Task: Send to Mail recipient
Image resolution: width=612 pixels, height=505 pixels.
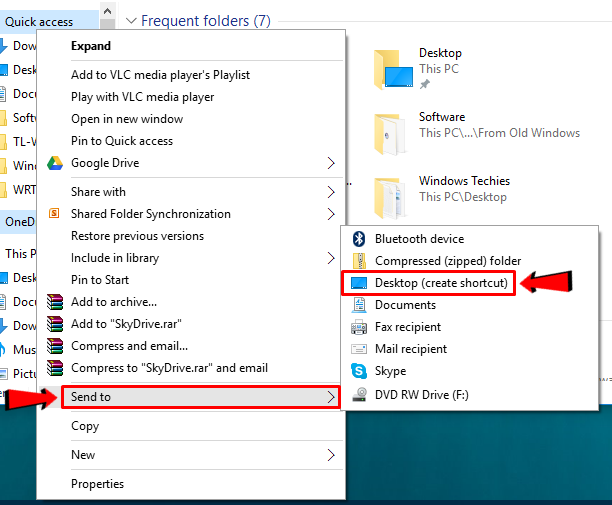Action: tap(470, 349)
